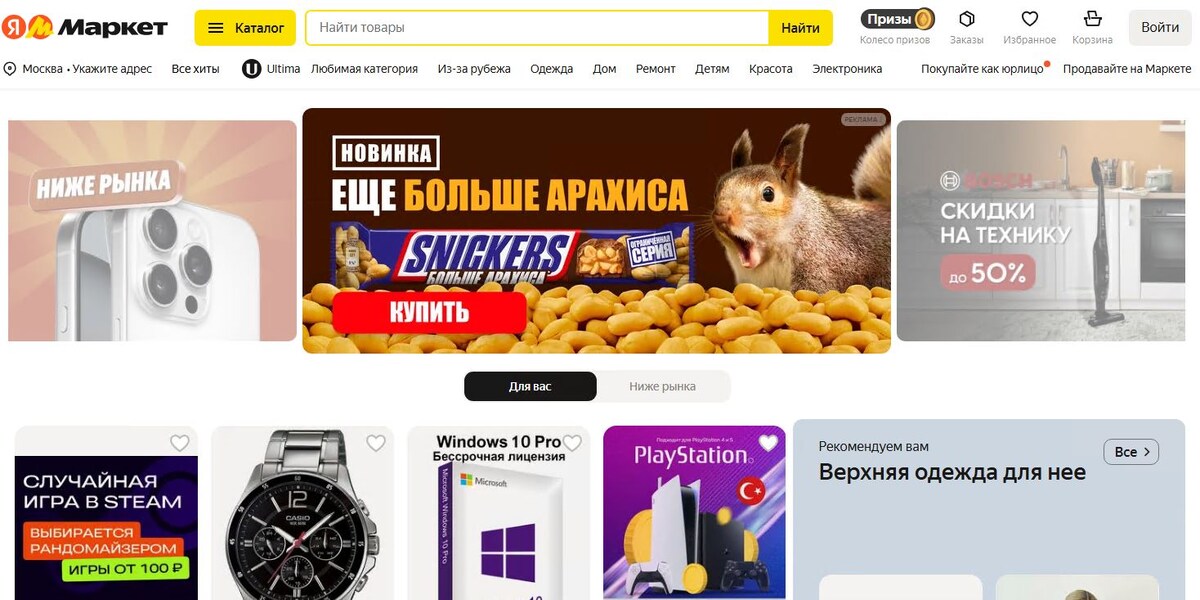Image resolution: width=1200 pixels, height=600 pixels.
Task: Switch to the Ниже рынка tab
Action: (x=663, y=386)
